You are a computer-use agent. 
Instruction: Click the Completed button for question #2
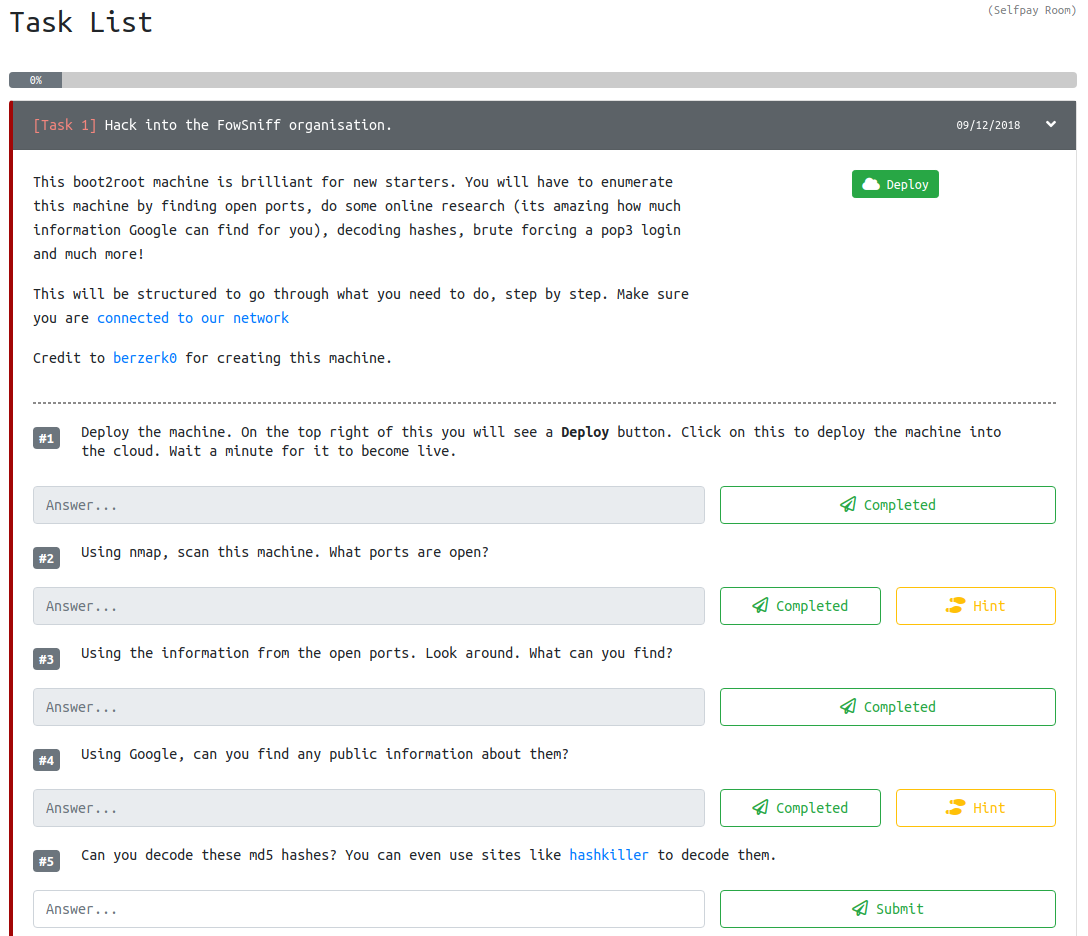800,606
